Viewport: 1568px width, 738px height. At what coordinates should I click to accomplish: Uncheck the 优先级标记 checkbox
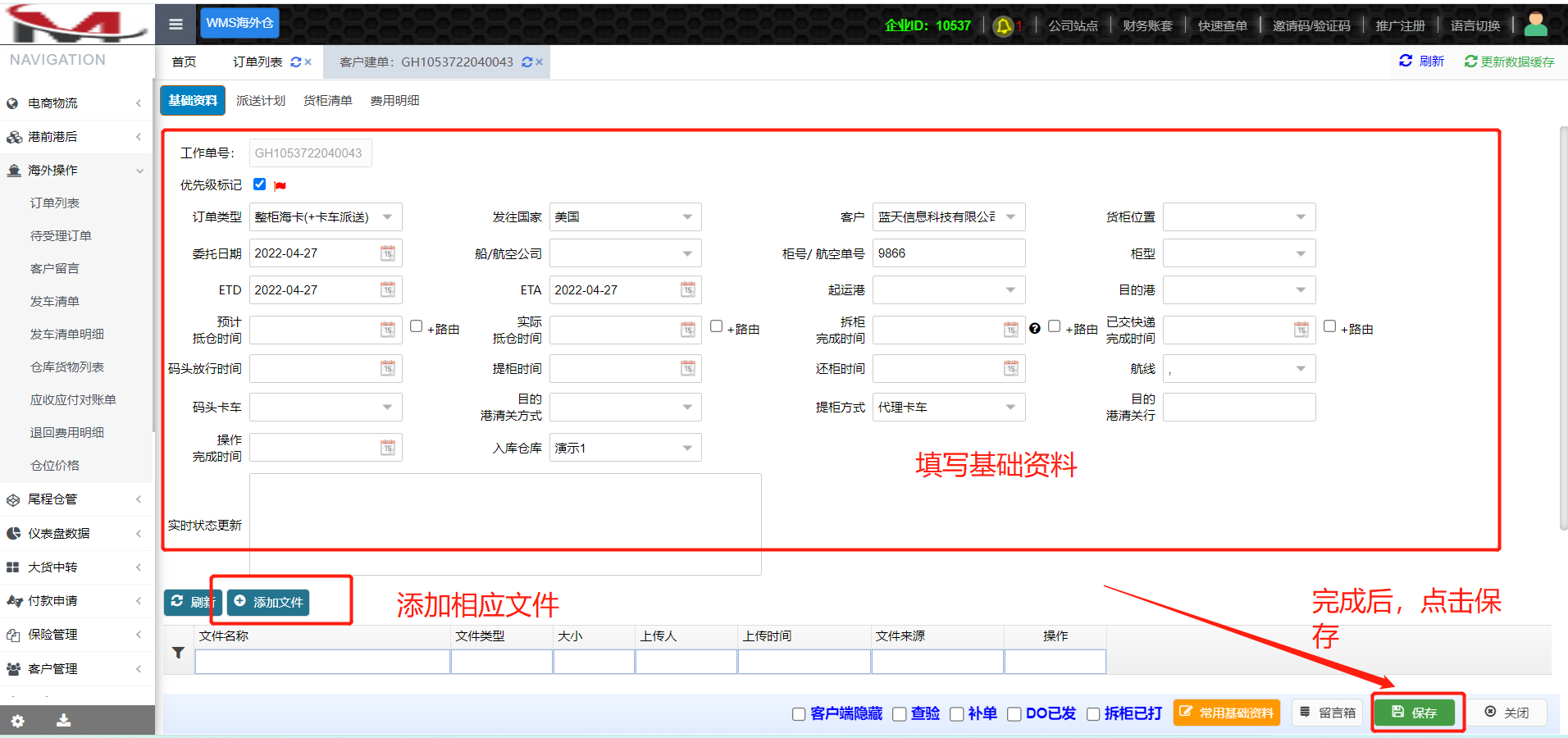pos(259,184)
